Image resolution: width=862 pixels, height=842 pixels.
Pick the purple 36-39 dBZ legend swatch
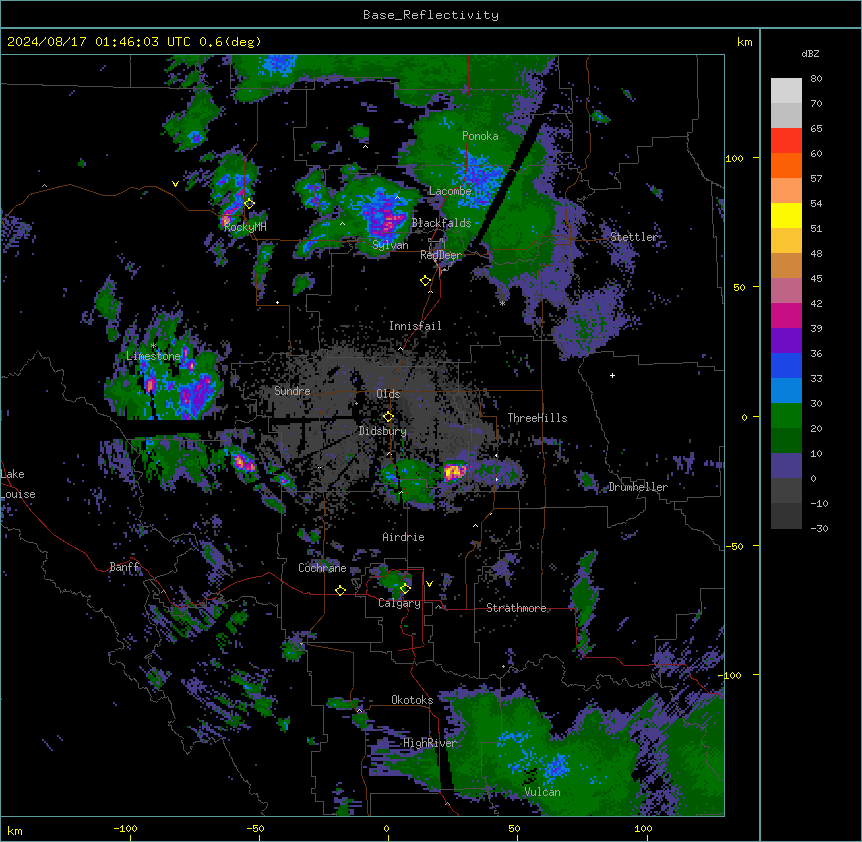(786, 341)
